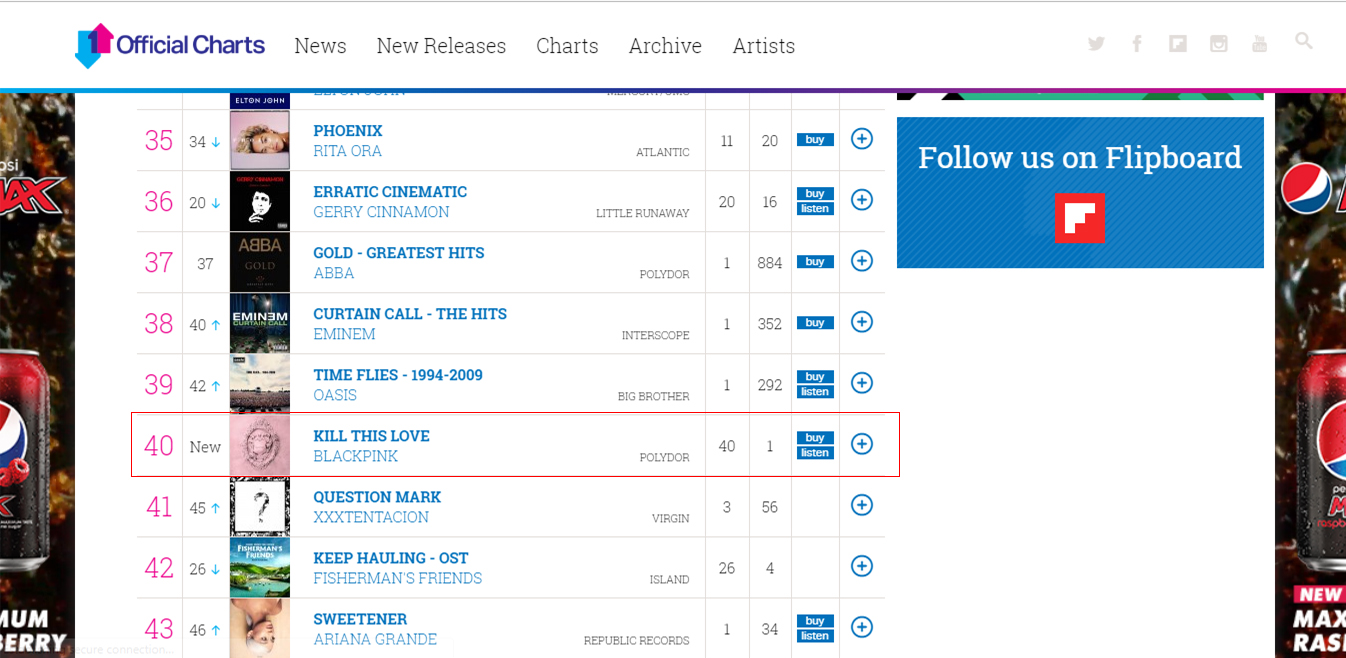Open the Official Charts Twitter page
Screen dimensions: 1346x658
[1096, 43]
